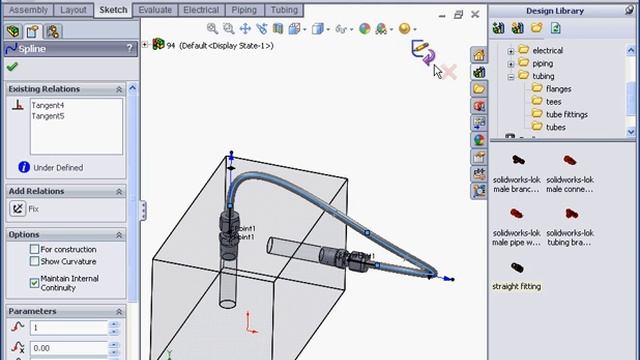Select straight fitting part
640x360 pixels.
pos(517,276)
